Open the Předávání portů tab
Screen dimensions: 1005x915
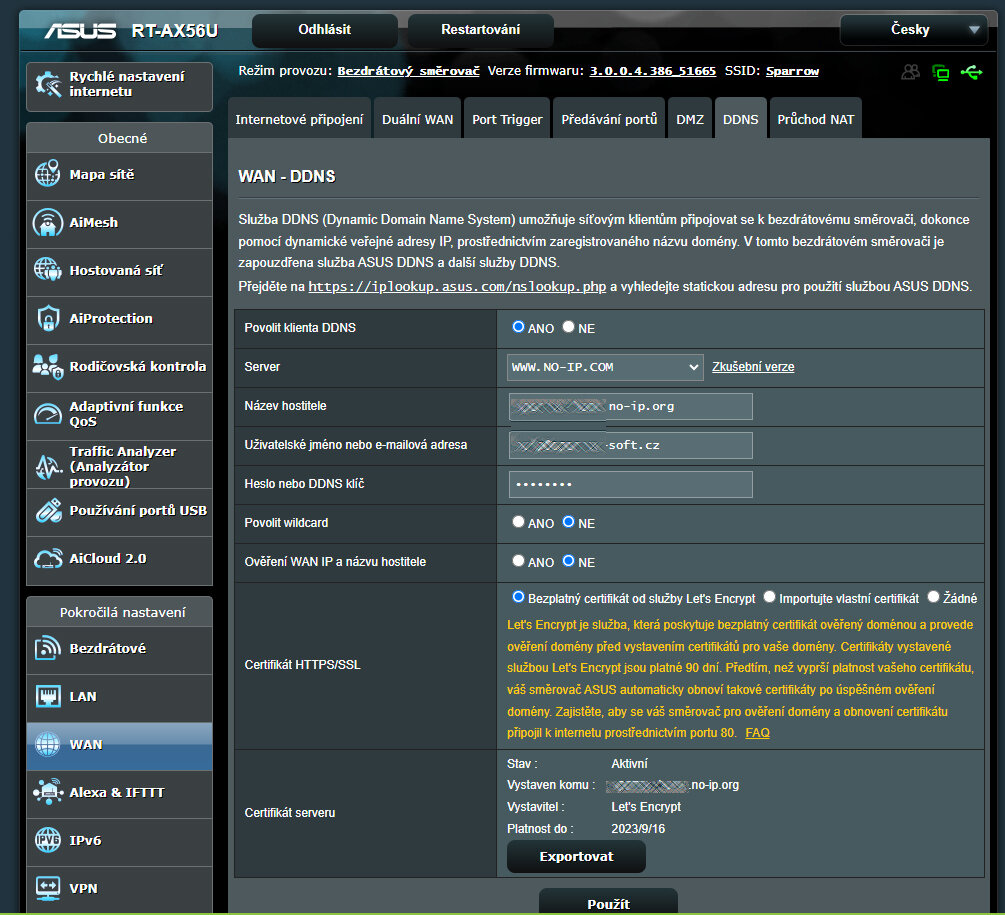(609, 119)
